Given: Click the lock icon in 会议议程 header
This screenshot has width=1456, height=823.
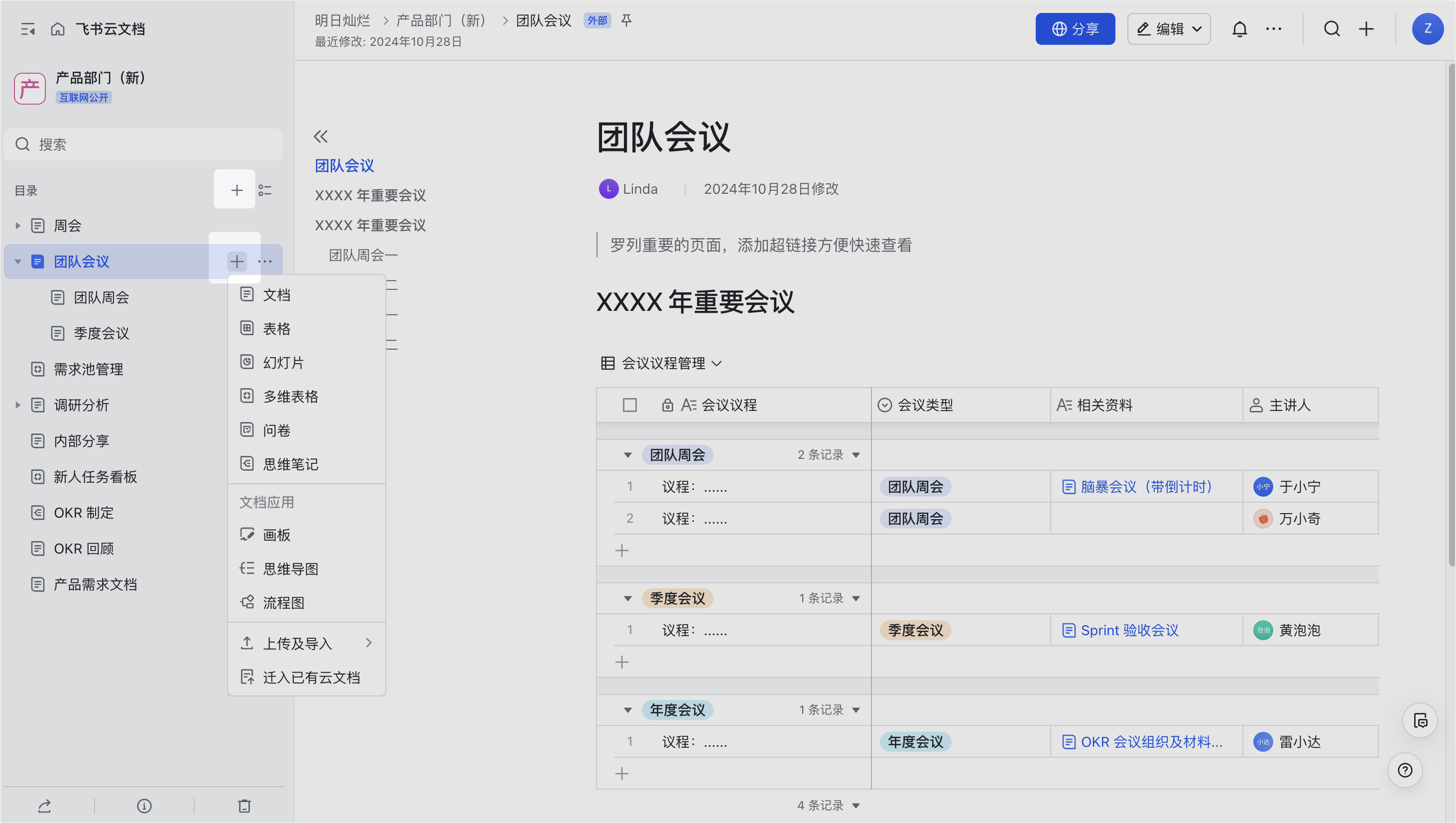Looking at the screenshot, I should 667,405.
